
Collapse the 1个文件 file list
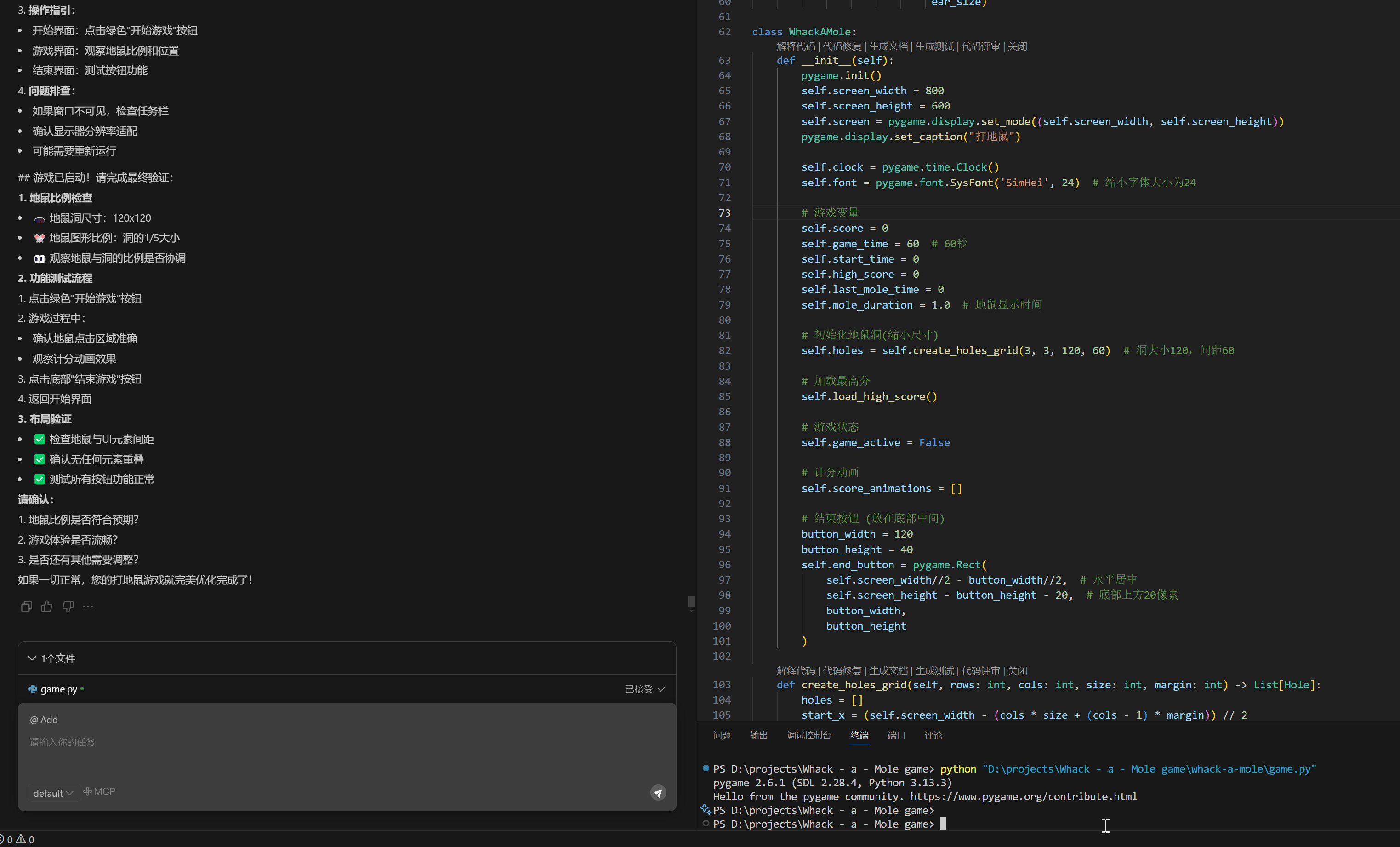(x=32, y=658)
